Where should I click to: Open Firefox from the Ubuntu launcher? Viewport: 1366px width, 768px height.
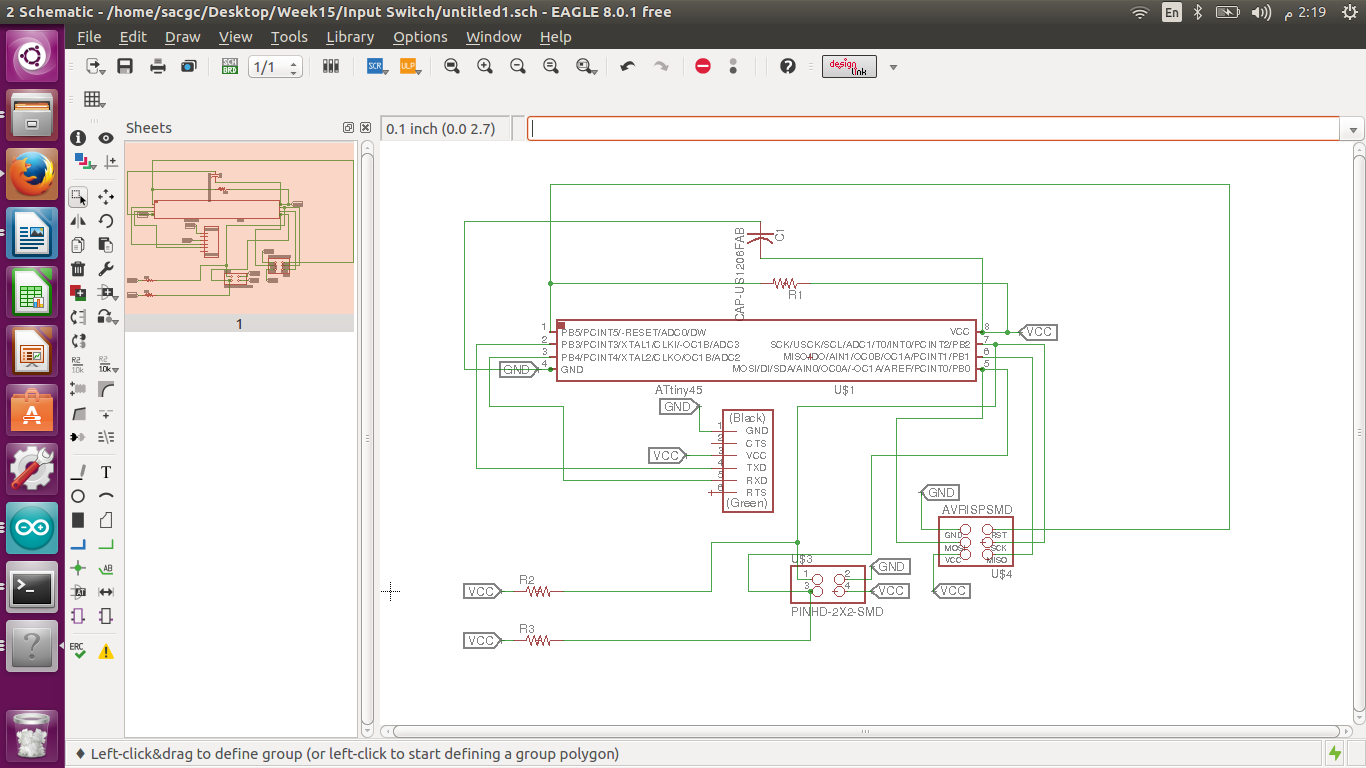click(x=32, y=175)
